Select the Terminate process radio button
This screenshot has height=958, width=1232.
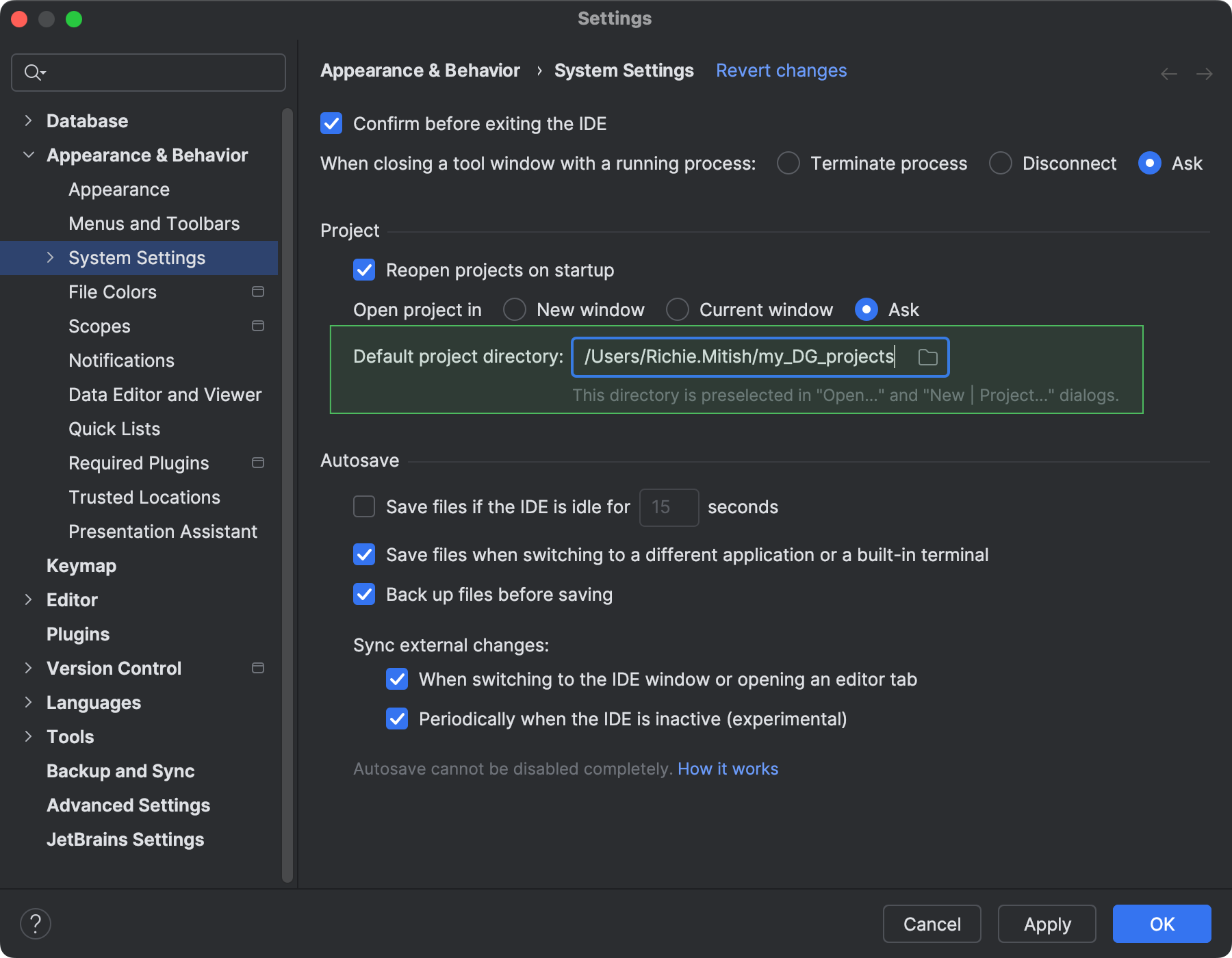(788, 163)
